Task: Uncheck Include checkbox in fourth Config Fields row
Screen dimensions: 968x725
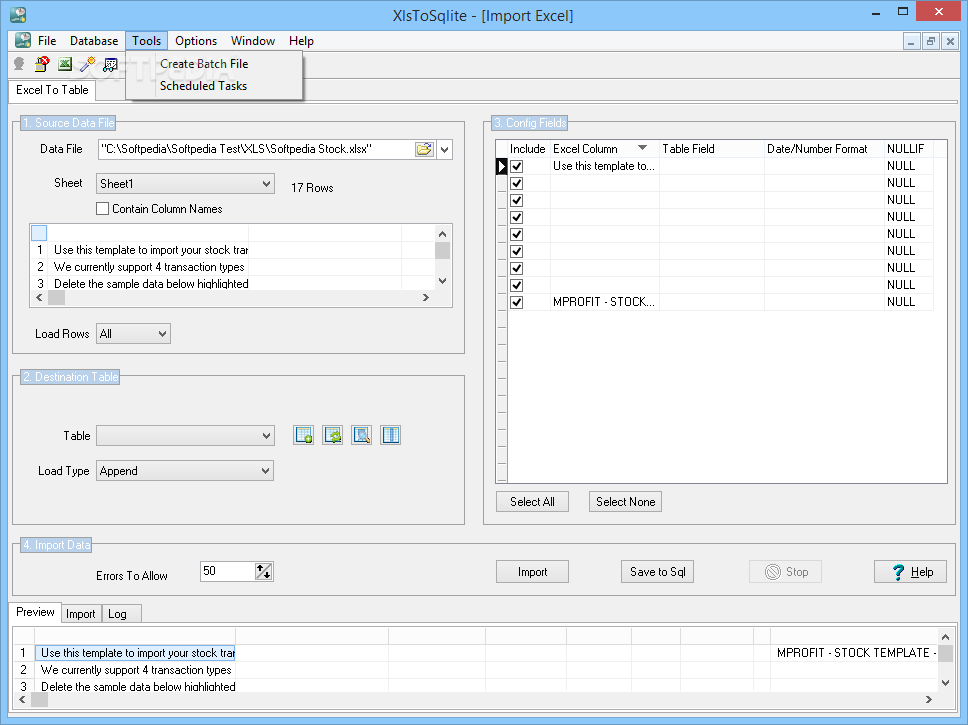Action: click(x=517, y=217)
